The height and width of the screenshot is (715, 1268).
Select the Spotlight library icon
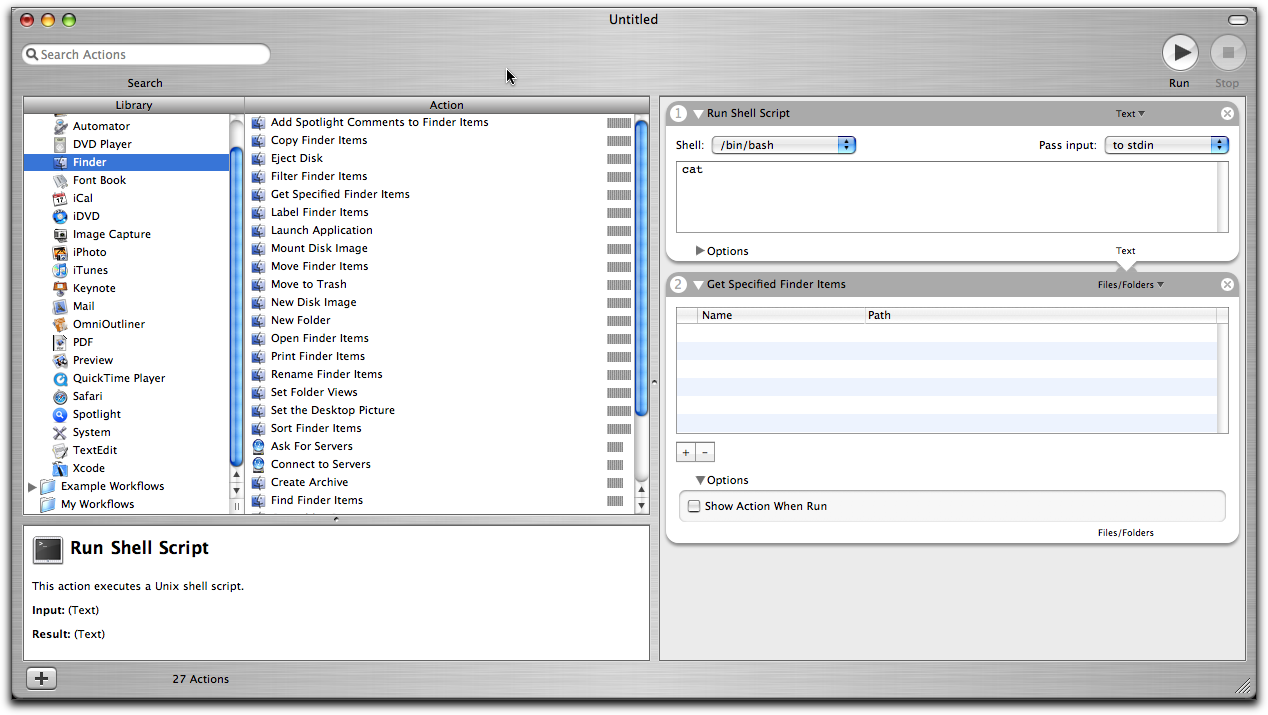(60, 414)
